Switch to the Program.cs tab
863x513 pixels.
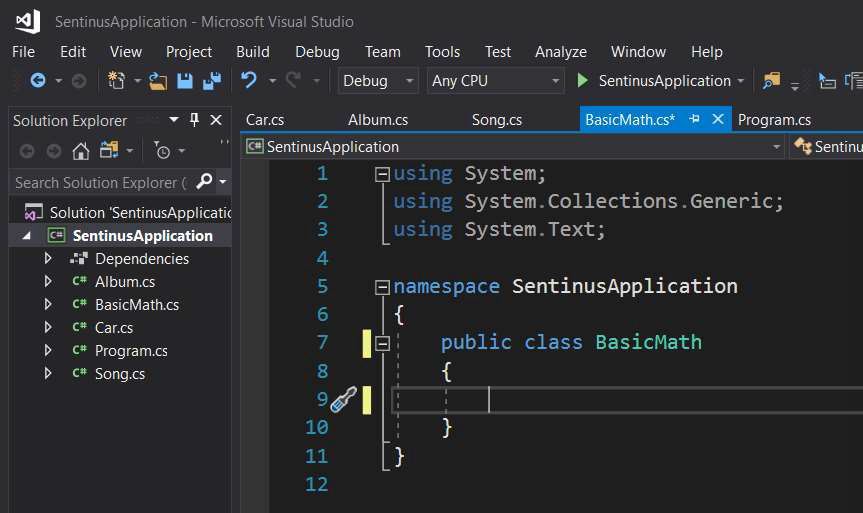point(774,120)
